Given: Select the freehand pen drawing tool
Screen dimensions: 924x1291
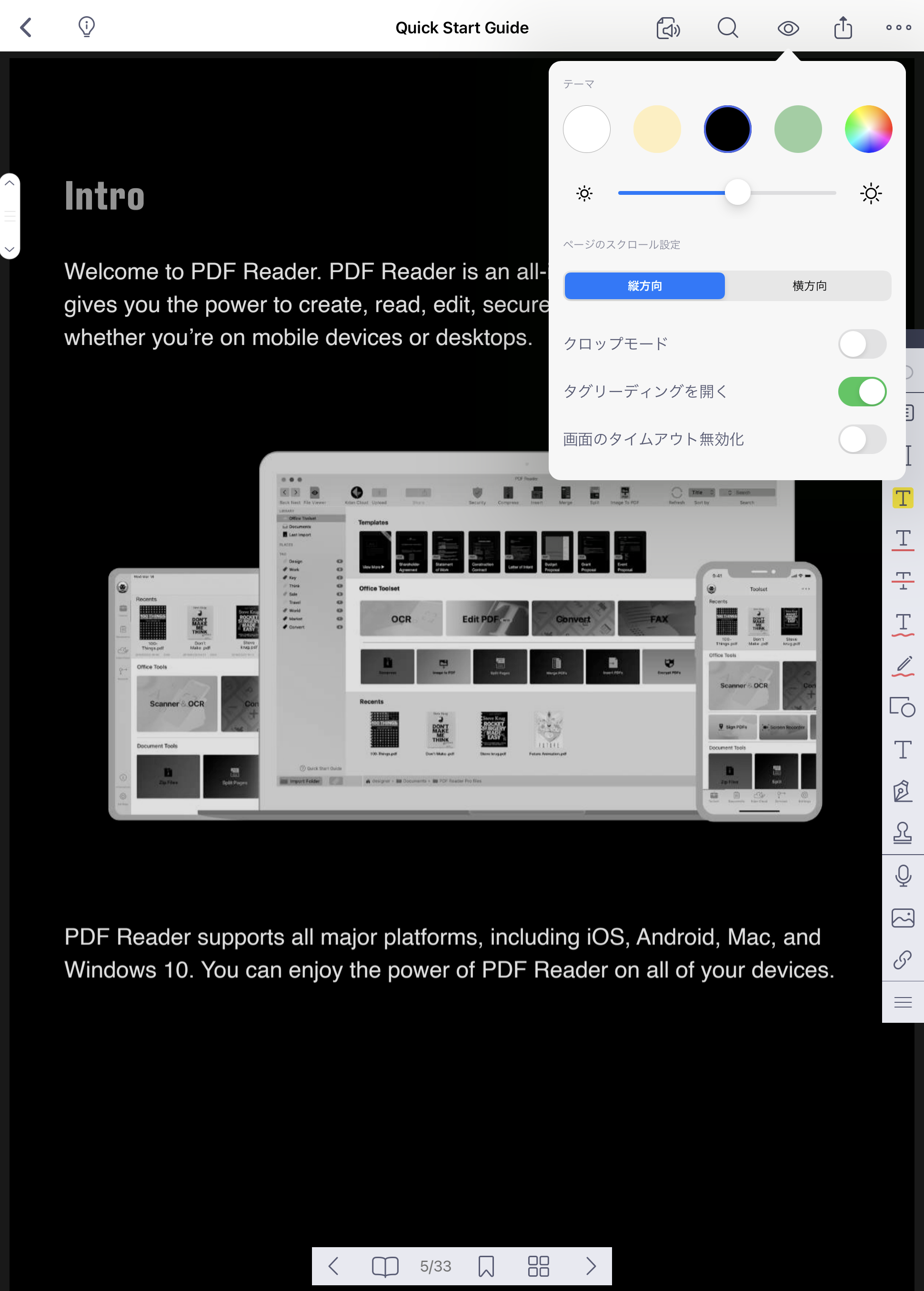Looking at the screenshot, I should [903, 666].
